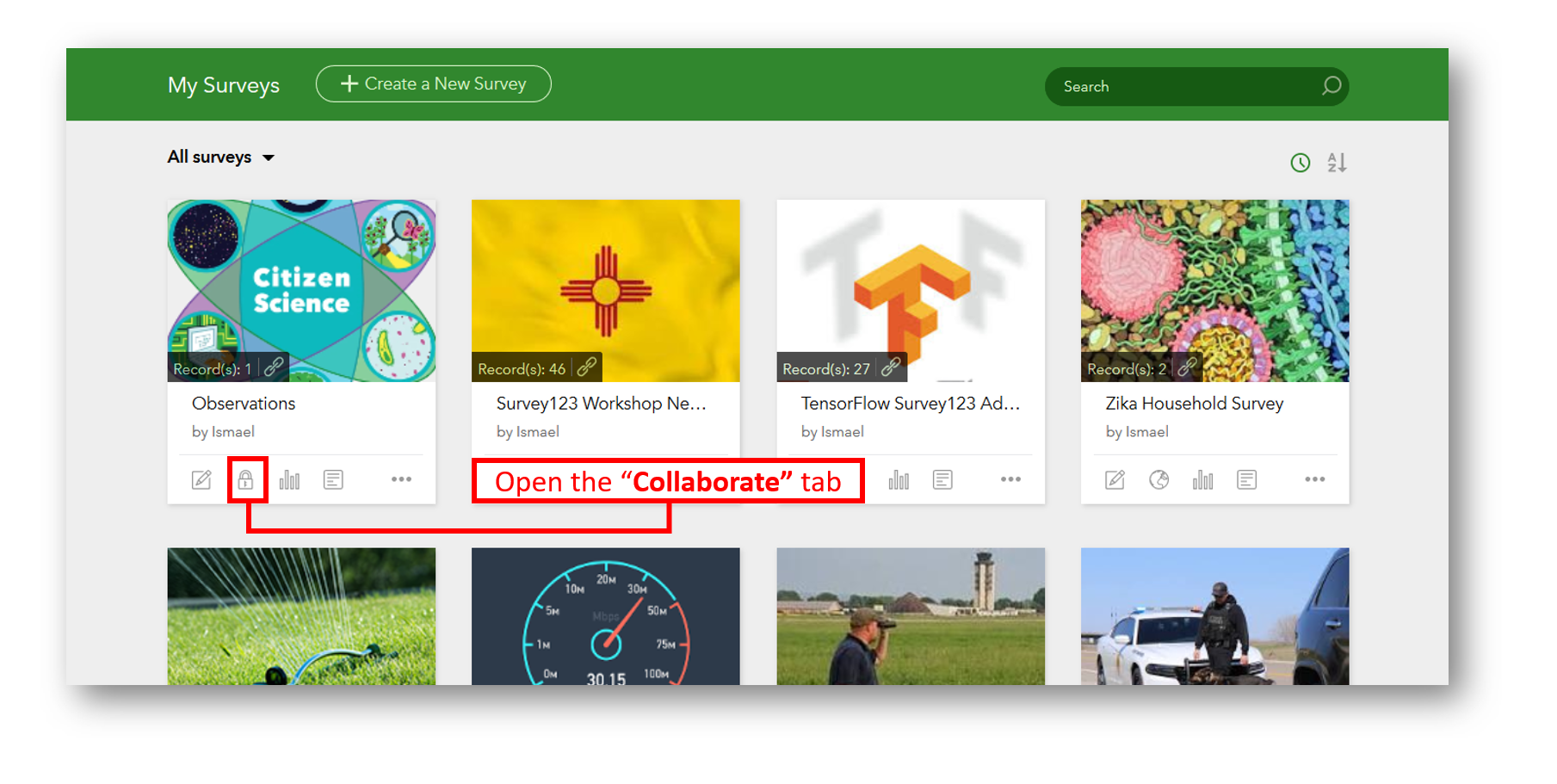Open the Citizen Science survey thumbnail
This screenshot has width=1557, height=784.
pyautogui.click(x=301, y=284)
